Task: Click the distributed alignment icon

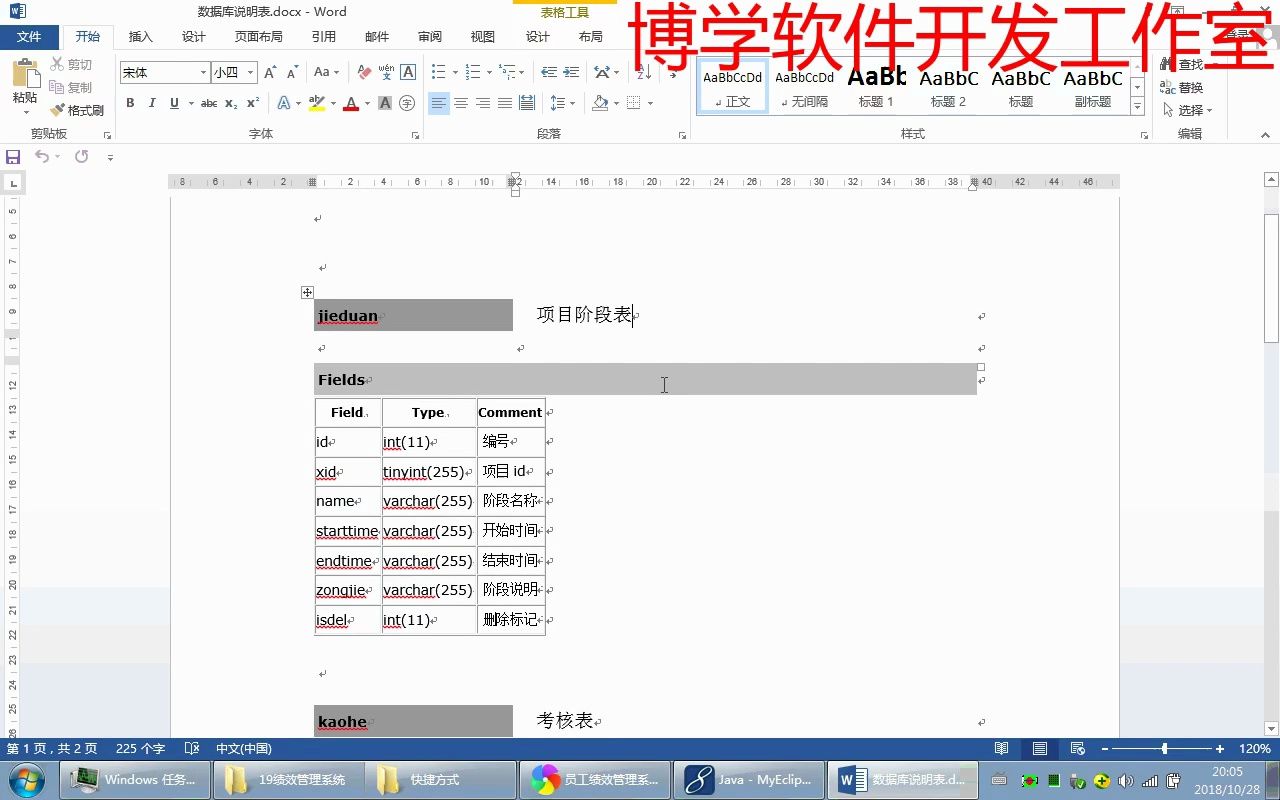Action: click(527, 103)
